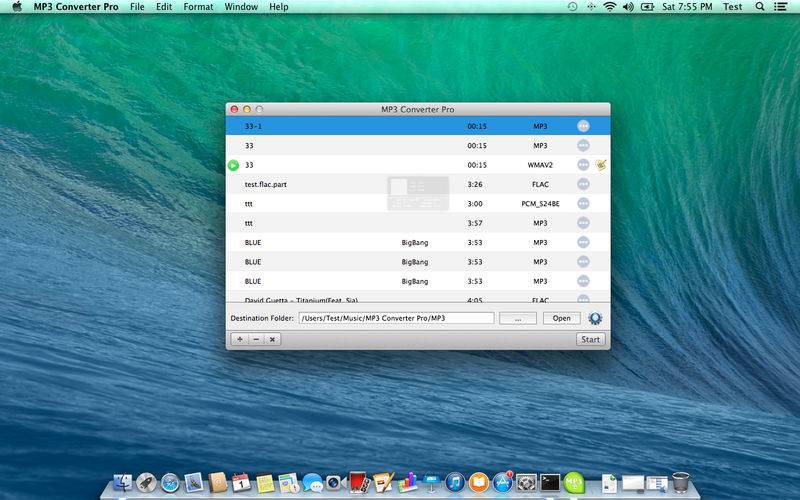800x500 pixels.
Task: Open Messages from the Dock
Action: pyautogui.click(x=312, y=482)
